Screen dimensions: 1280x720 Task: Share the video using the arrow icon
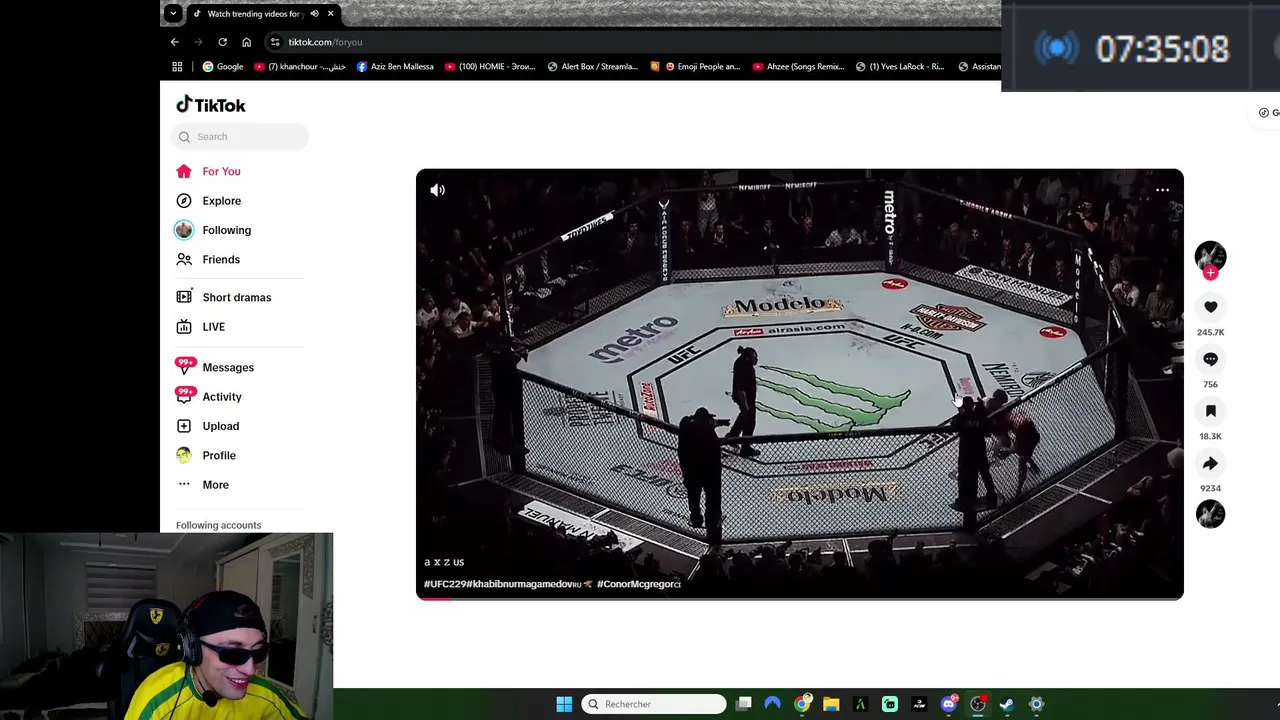point(1210,463)
